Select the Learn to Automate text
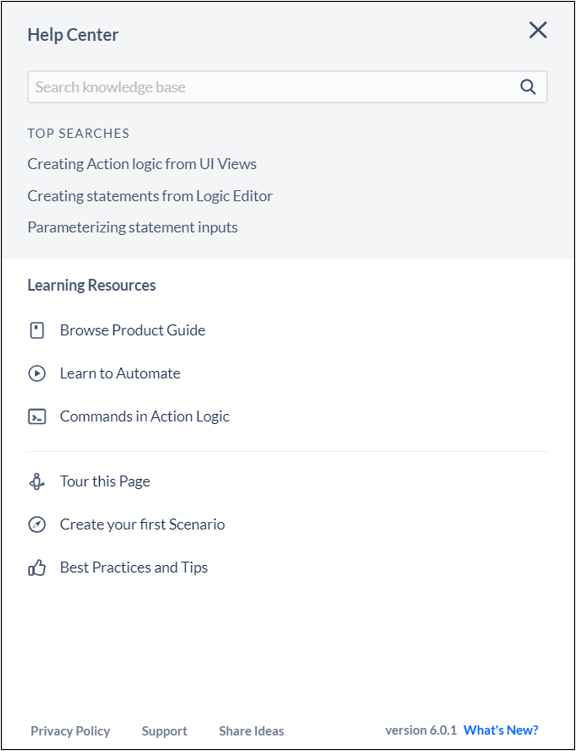This screenshot has width=576, height=751. (x=120, y=374)
